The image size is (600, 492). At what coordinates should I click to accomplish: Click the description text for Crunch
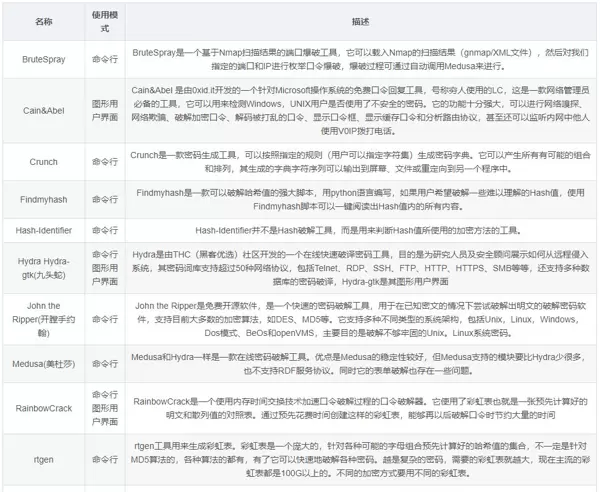[360, 162]
